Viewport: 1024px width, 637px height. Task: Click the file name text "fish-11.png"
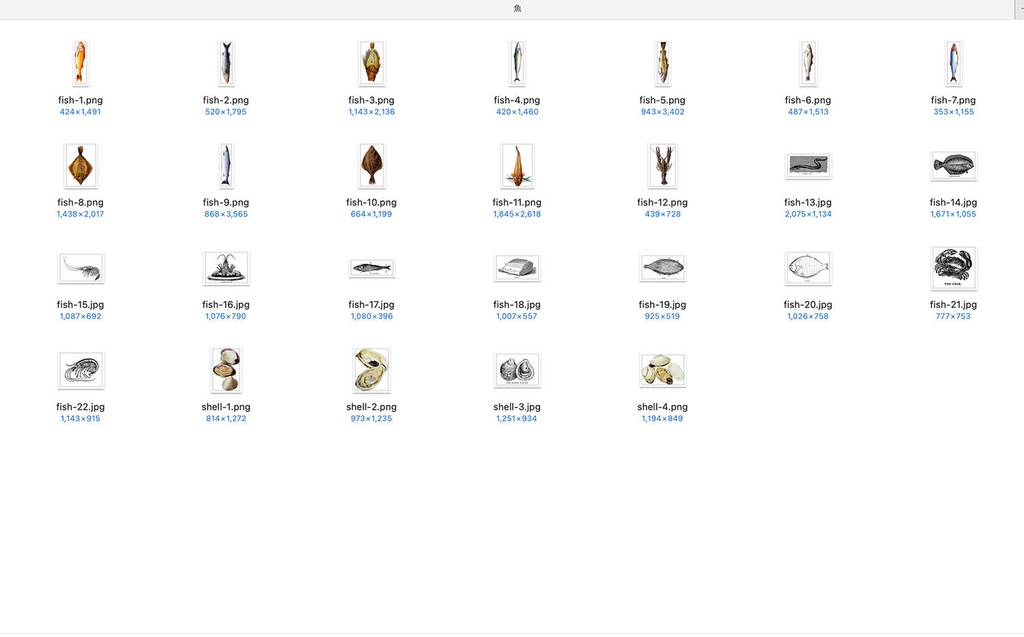(x=517, y=203)
